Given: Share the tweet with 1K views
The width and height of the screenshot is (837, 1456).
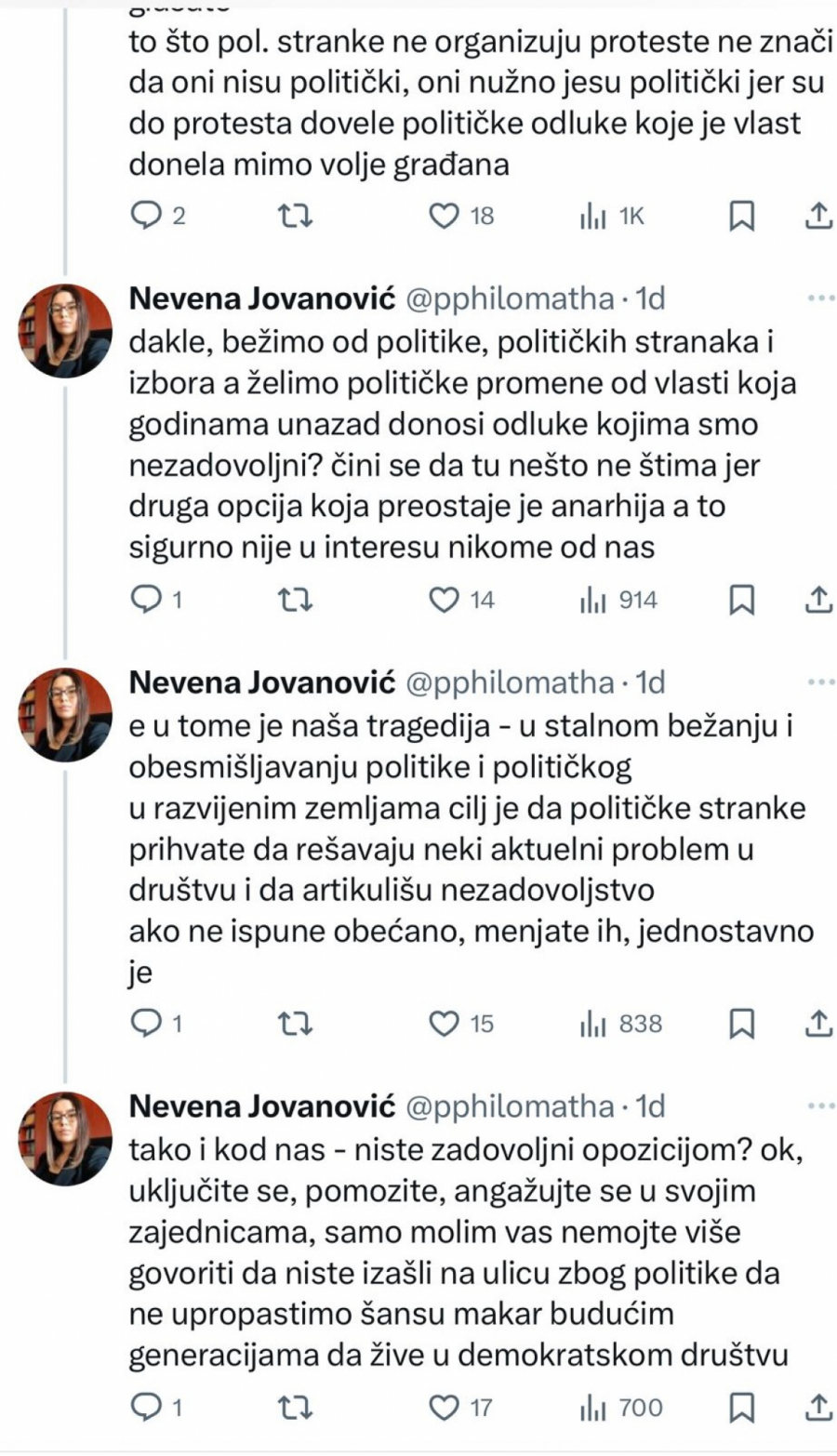Looking at the screenshot, I should (x=816, y=217).
